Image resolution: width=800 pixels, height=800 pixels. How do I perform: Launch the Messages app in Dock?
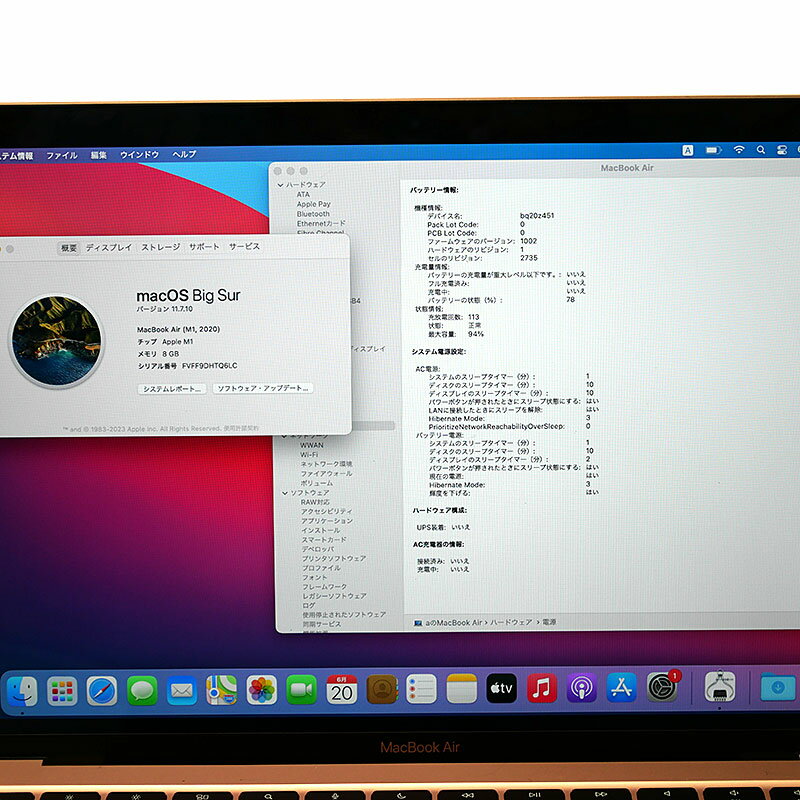[142, 689]
